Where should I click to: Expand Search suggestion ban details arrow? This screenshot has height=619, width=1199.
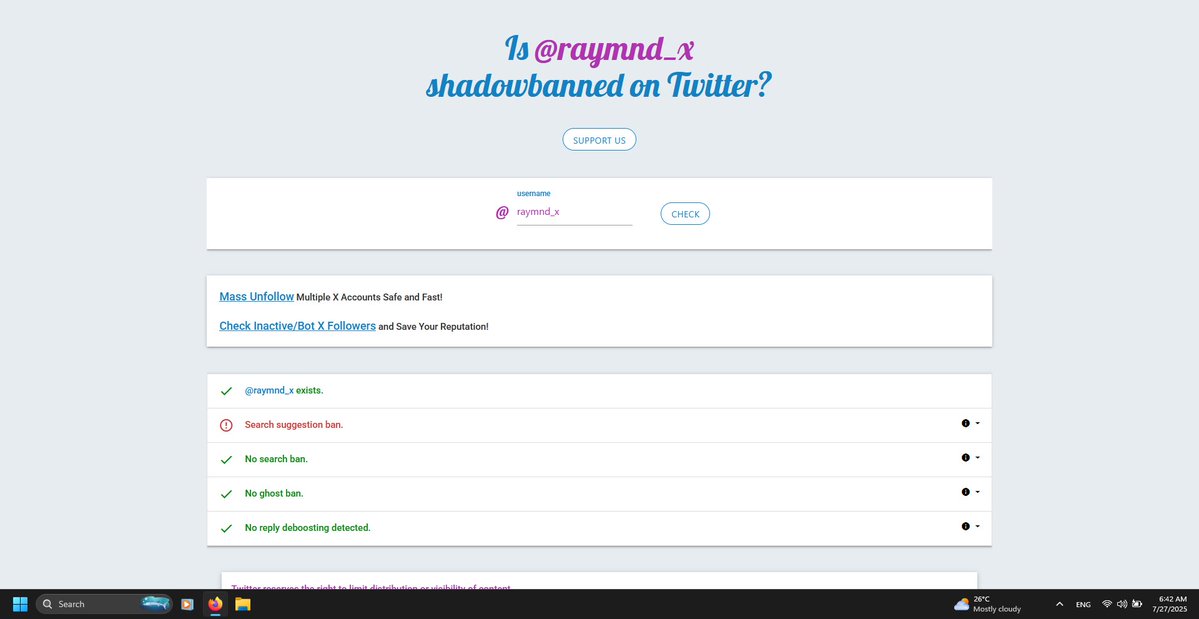point(978,423)
